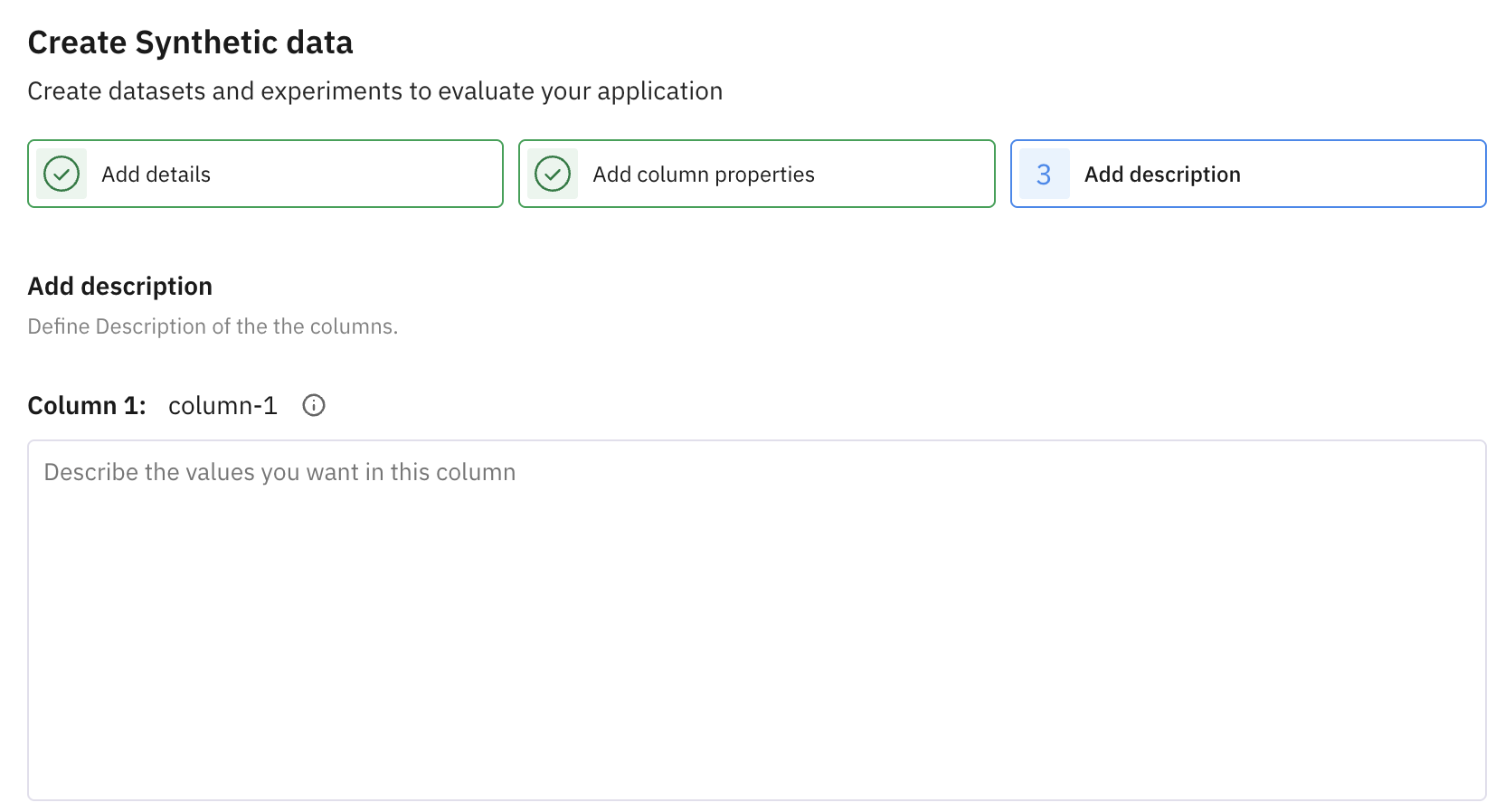Click the bold "Column 1:" label
This screenshot has height=812, width=1505.
(87, 406)
